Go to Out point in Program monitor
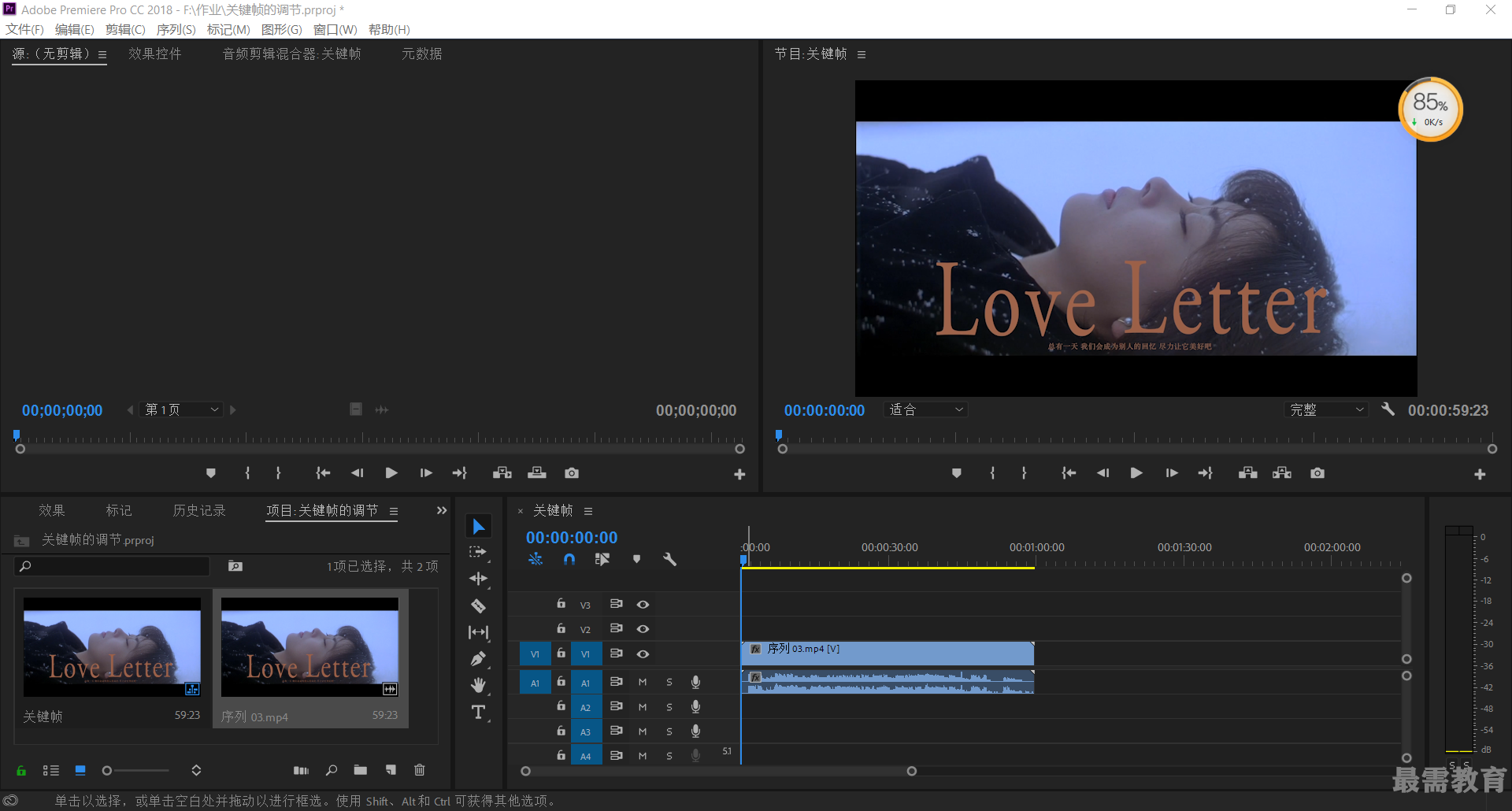 [x=1206, y=473]
